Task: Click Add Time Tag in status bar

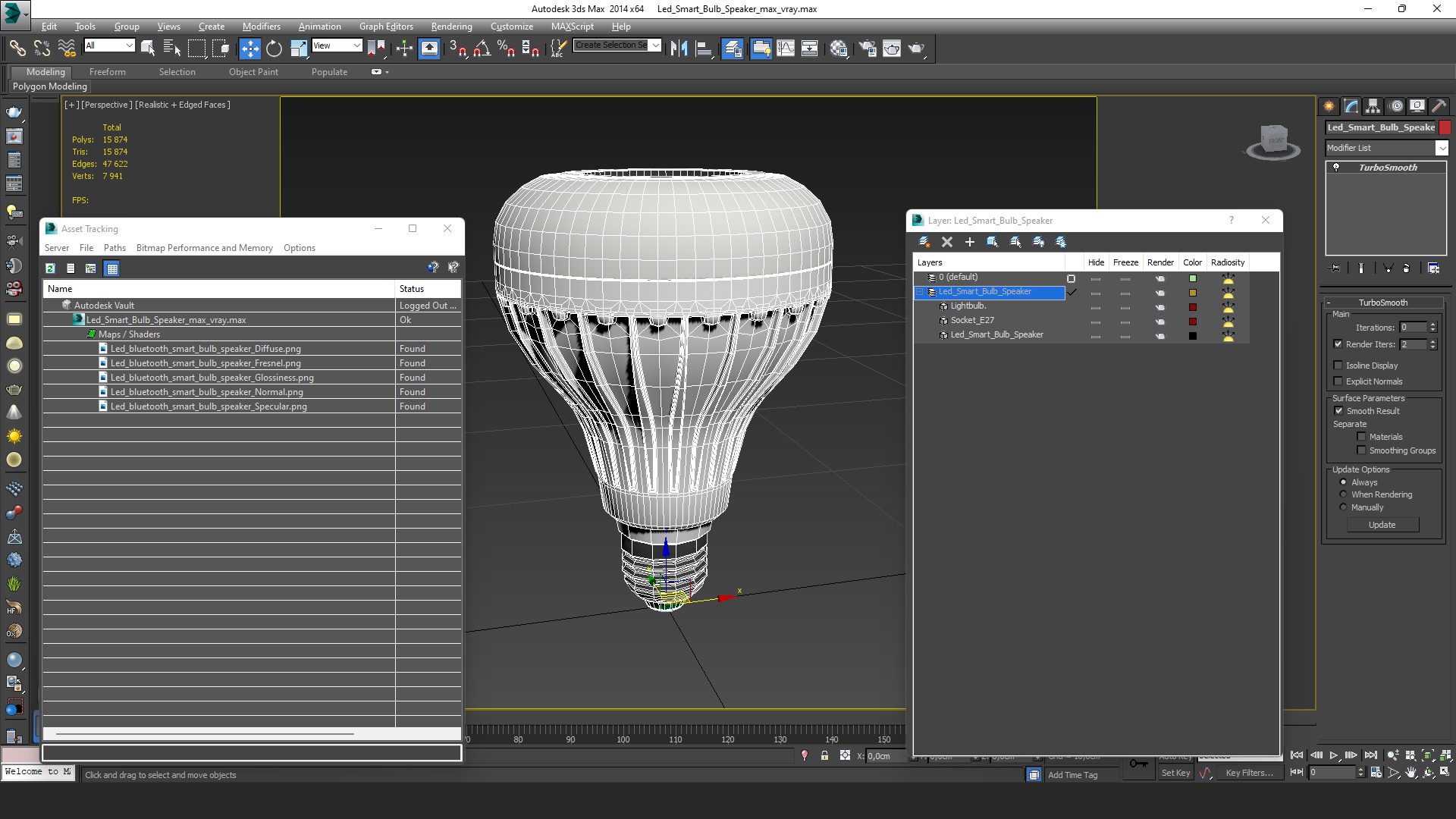Action: (1072, 775)
